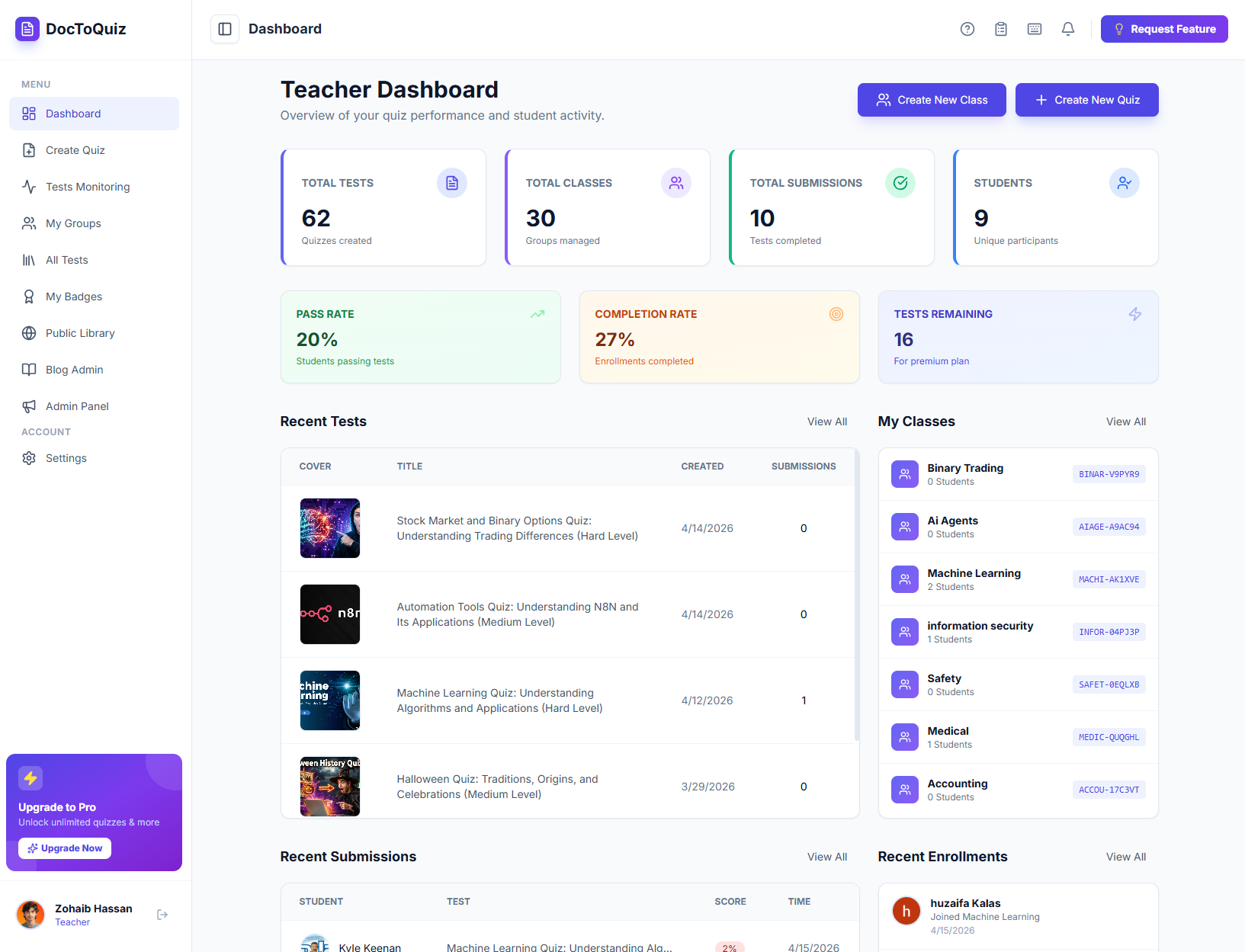Screen dimensions: 1245x952
Task: Select All Tests in sidebar
Action: point(95,260)
